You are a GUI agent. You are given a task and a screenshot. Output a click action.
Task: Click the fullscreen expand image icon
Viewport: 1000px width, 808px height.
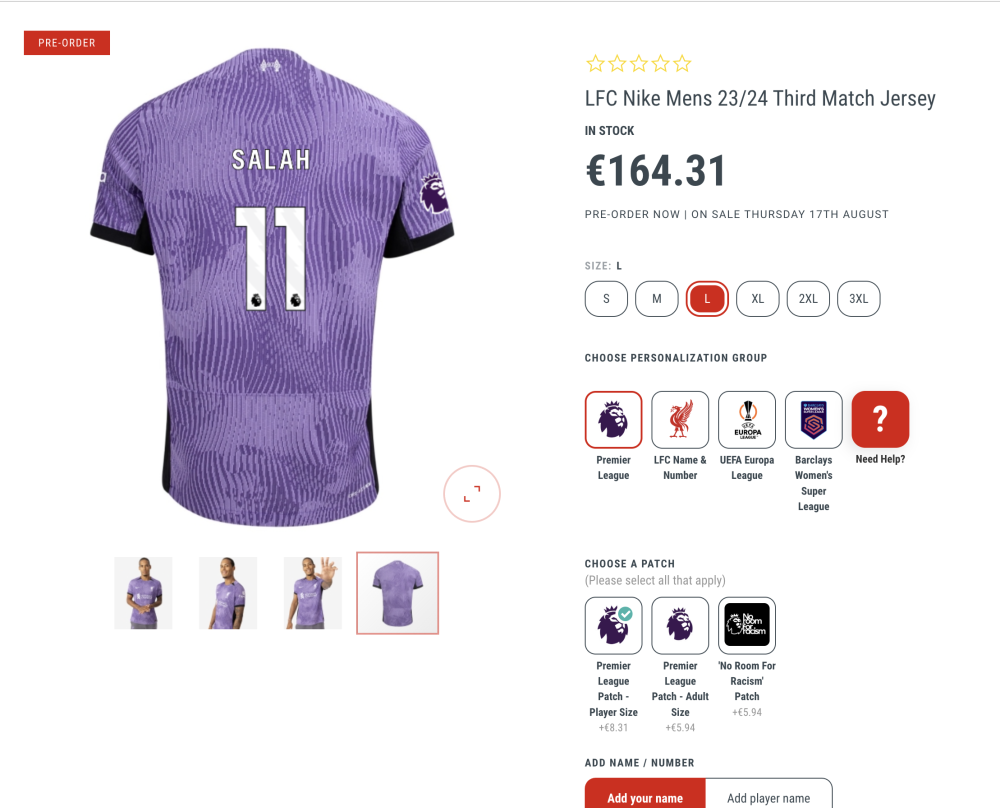(472, 493)
